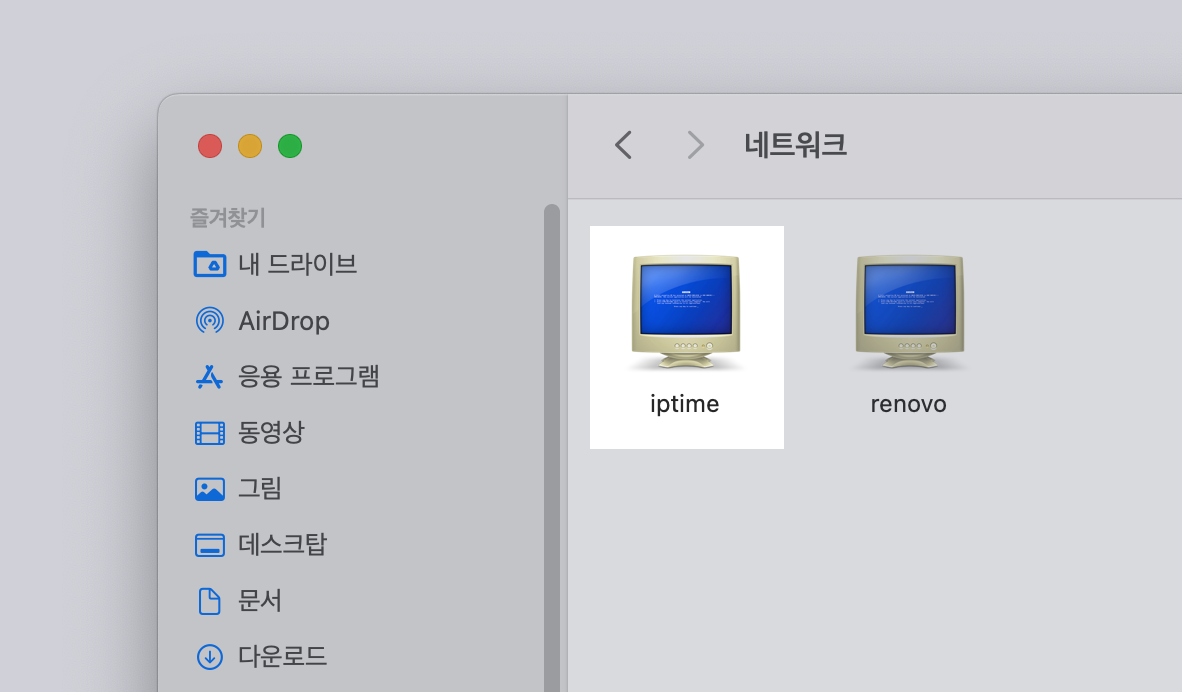
Task: Go forward with the right chevron
Action: (x=695, y=145)
